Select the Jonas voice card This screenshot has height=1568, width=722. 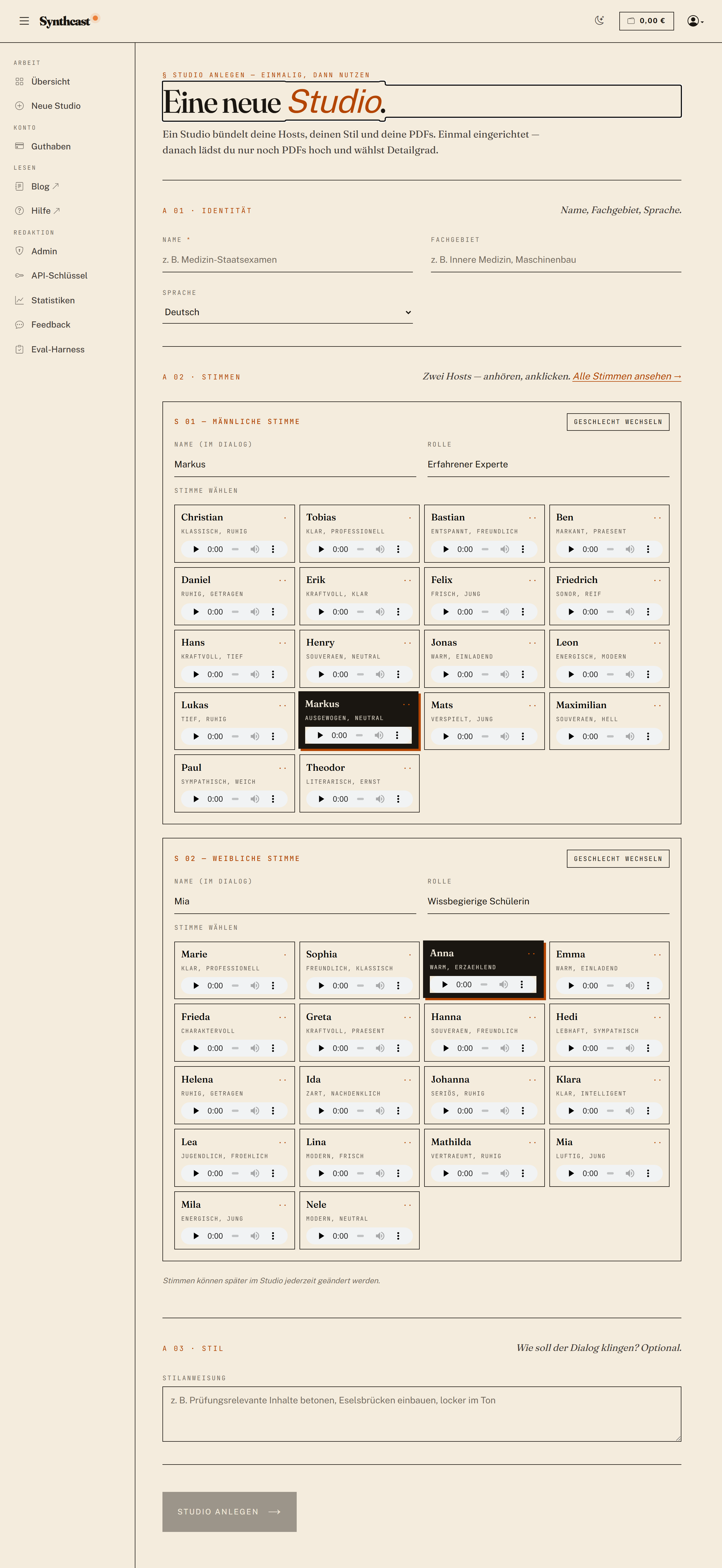click(484, 659)
